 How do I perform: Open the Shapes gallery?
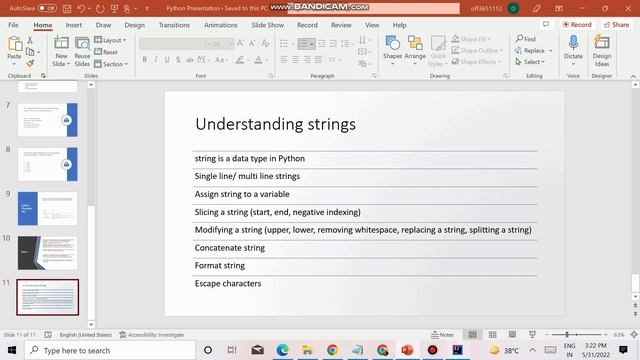(392, 50)
